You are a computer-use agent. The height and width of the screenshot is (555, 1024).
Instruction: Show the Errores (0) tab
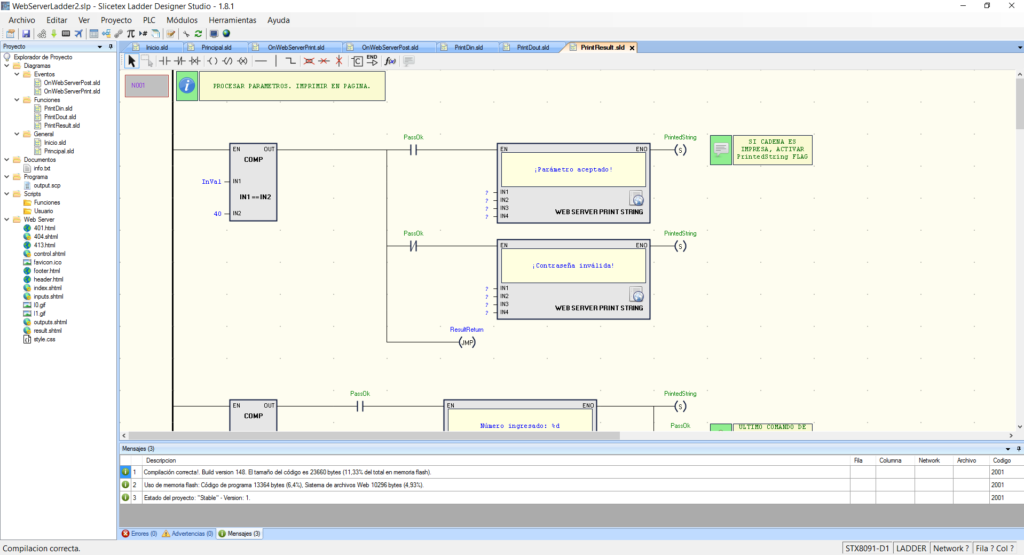click(139, 534)
